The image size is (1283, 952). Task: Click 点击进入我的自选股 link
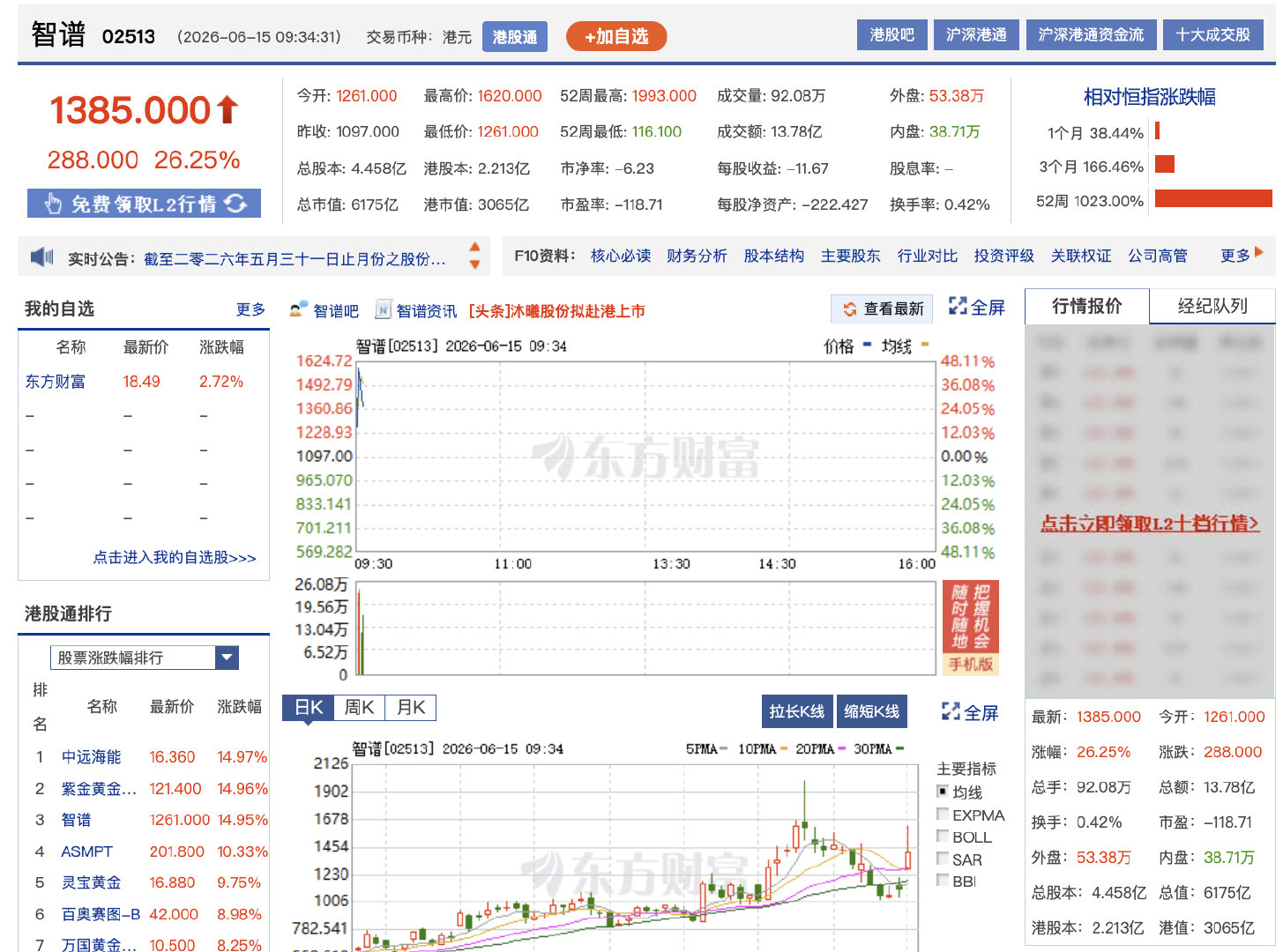click(x=175, y=557)
